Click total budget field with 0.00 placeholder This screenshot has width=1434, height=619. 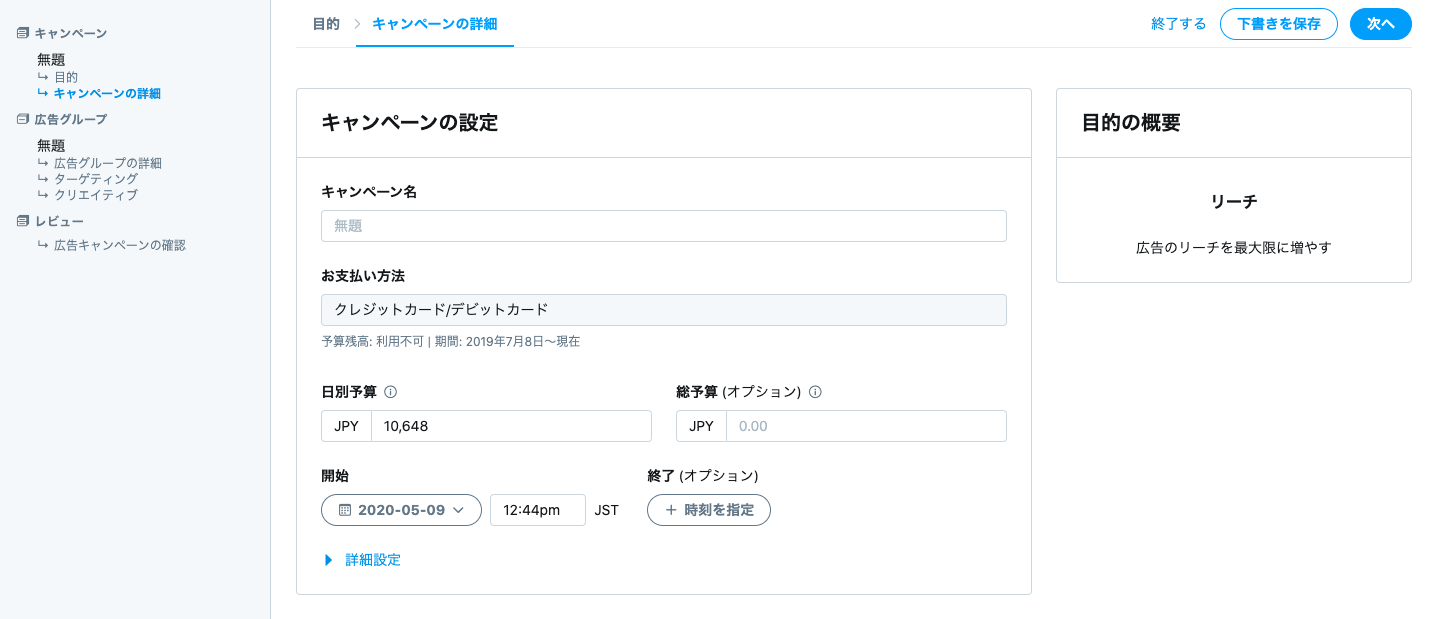click(x=866, y=426)
